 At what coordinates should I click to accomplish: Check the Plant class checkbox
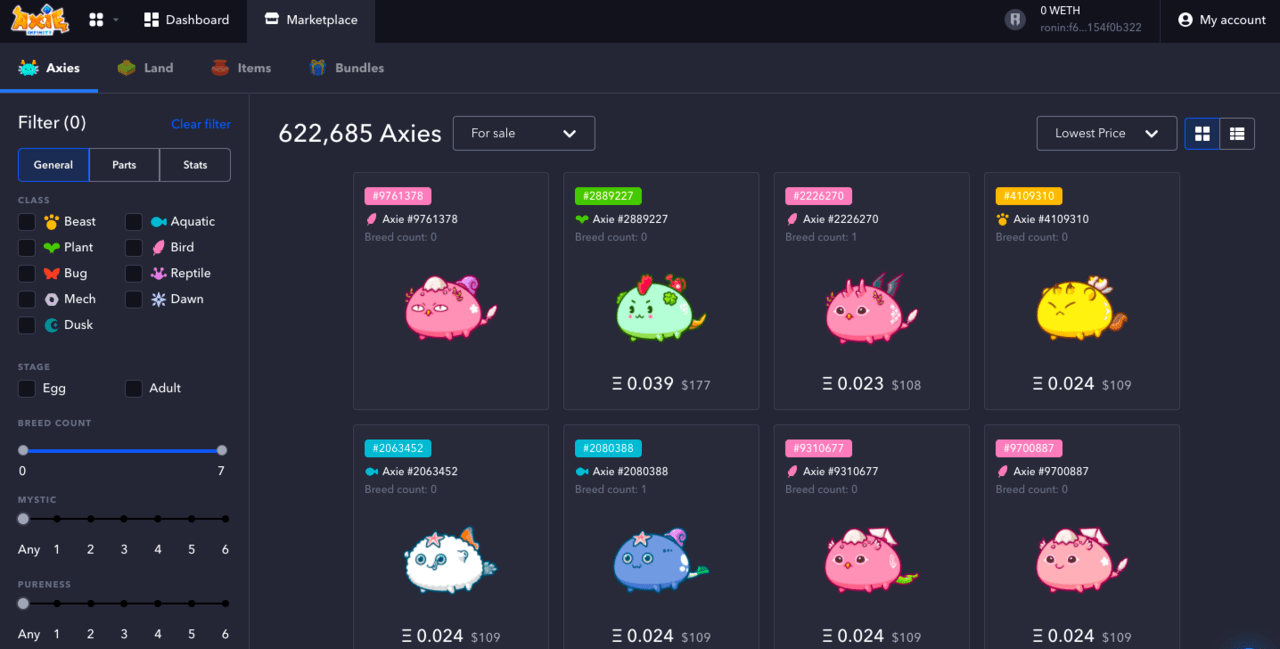pyautogui.click(x=27, y=248)
